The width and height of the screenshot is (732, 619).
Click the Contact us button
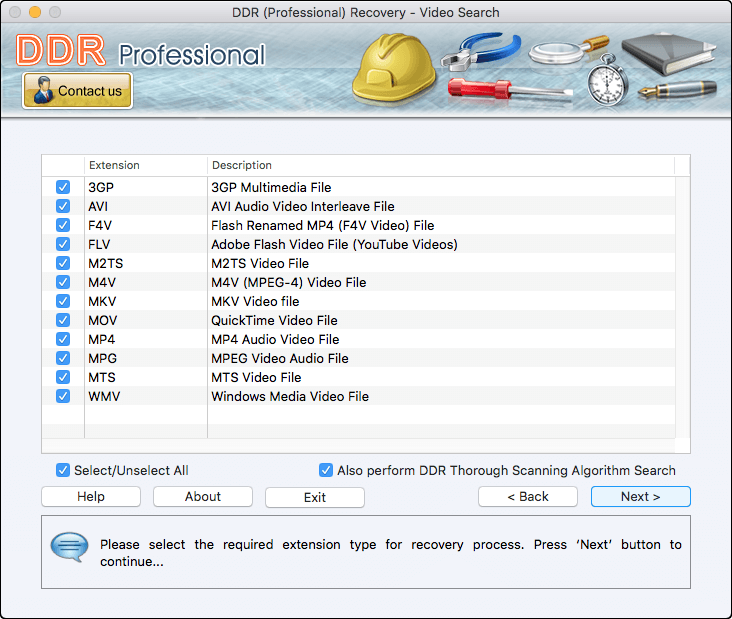[x=77, y=91]
